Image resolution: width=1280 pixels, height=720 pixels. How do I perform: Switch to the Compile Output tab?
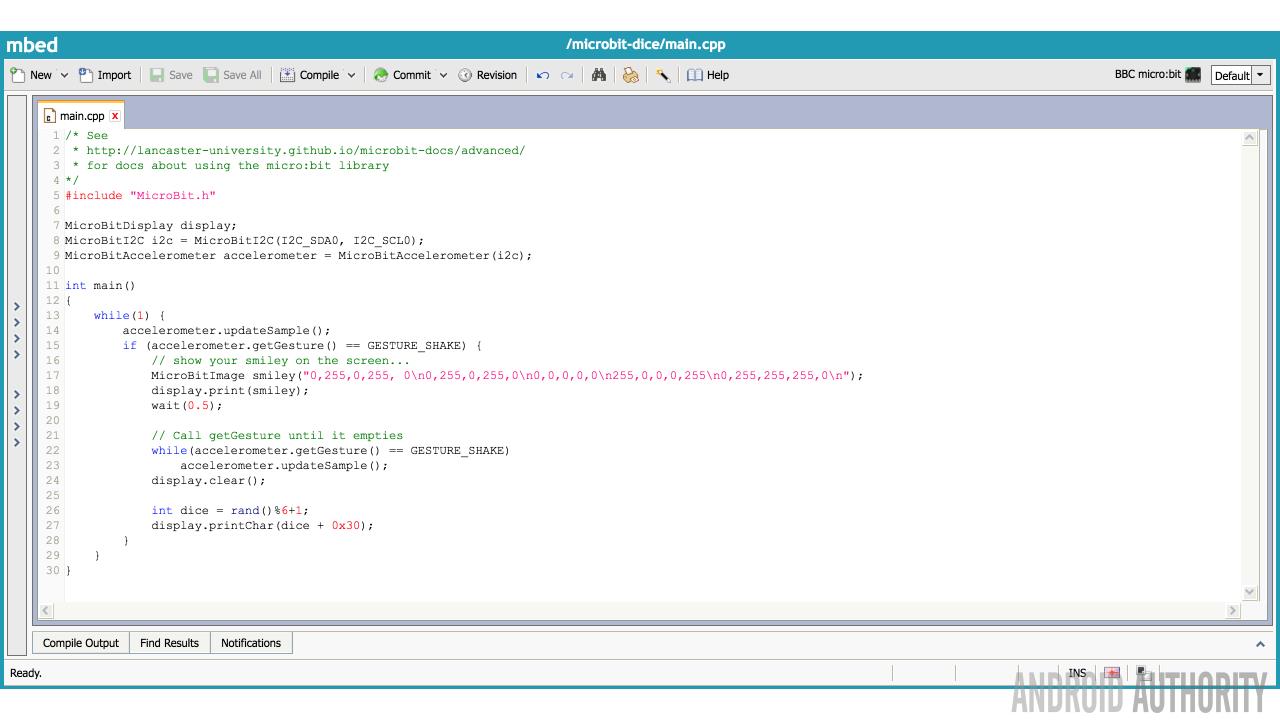tap(81, 643)
